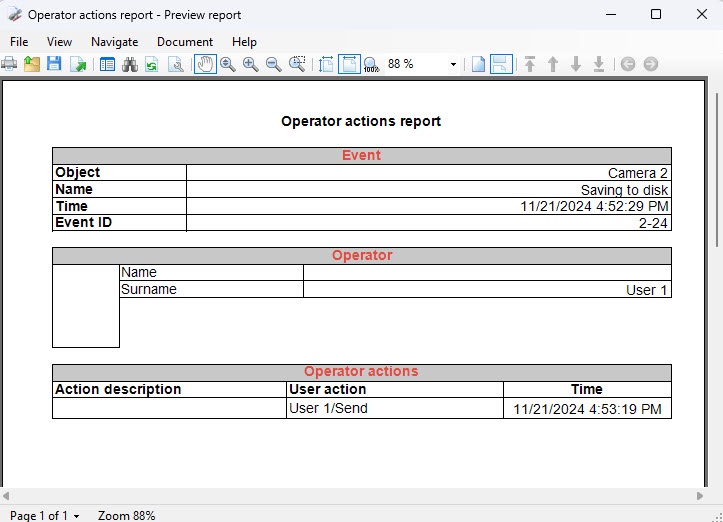Click the 100% zoom magnifier icon

(x=371, y=64)
